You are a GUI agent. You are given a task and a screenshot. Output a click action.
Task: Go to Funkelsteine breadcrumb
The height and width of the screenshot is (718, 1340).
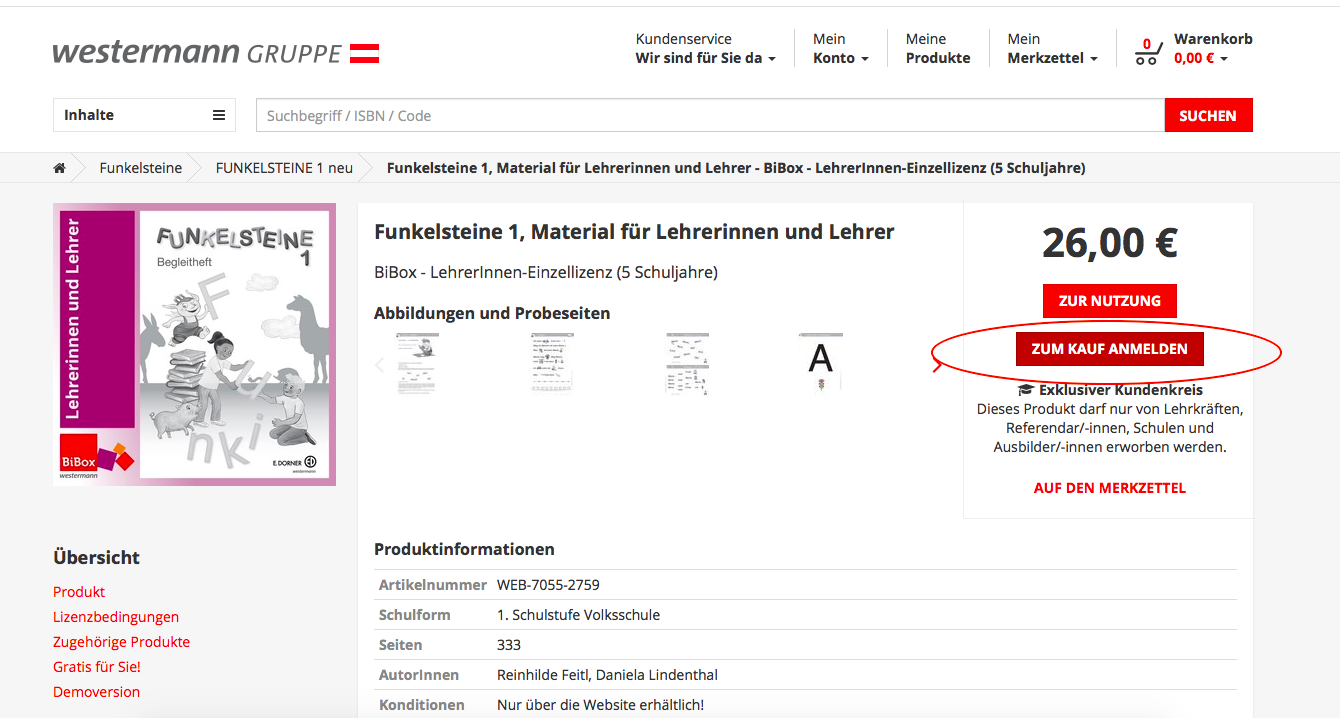pos(141,168)
